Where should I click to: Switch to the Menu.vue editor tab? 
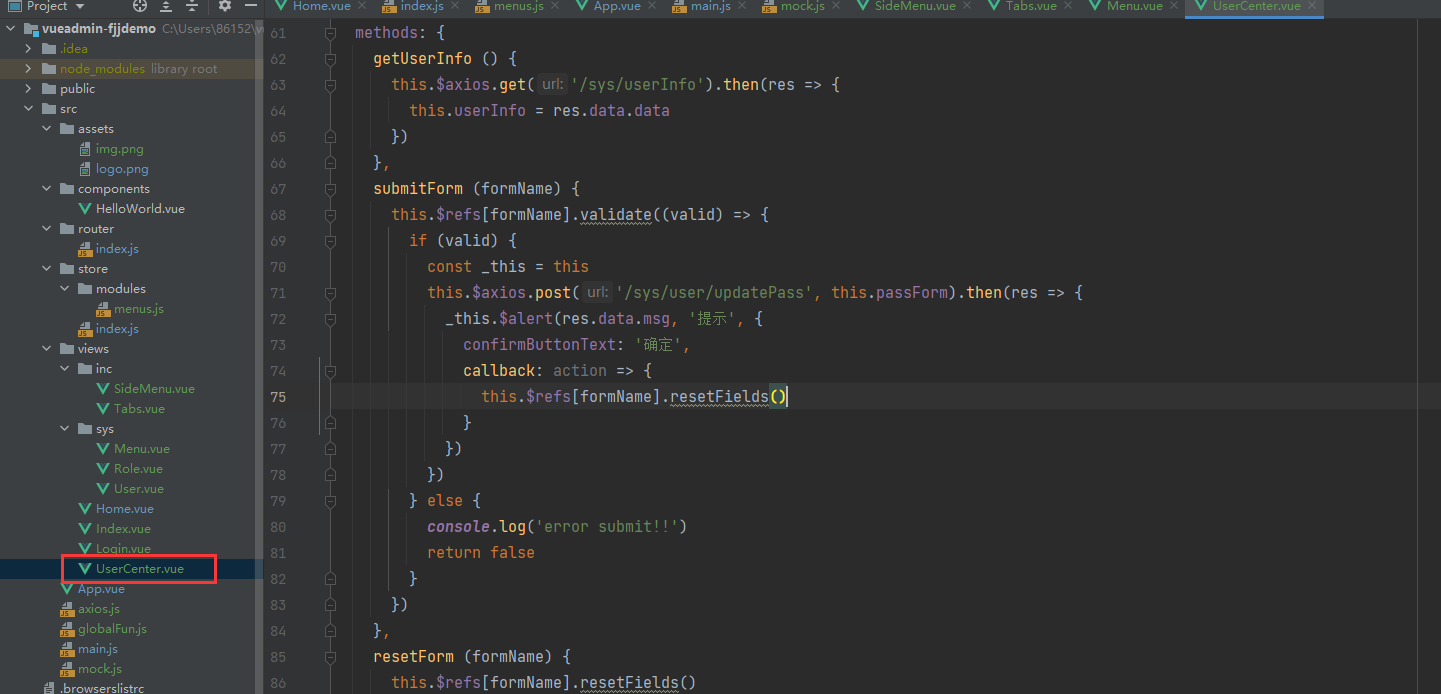[1134, 6]
